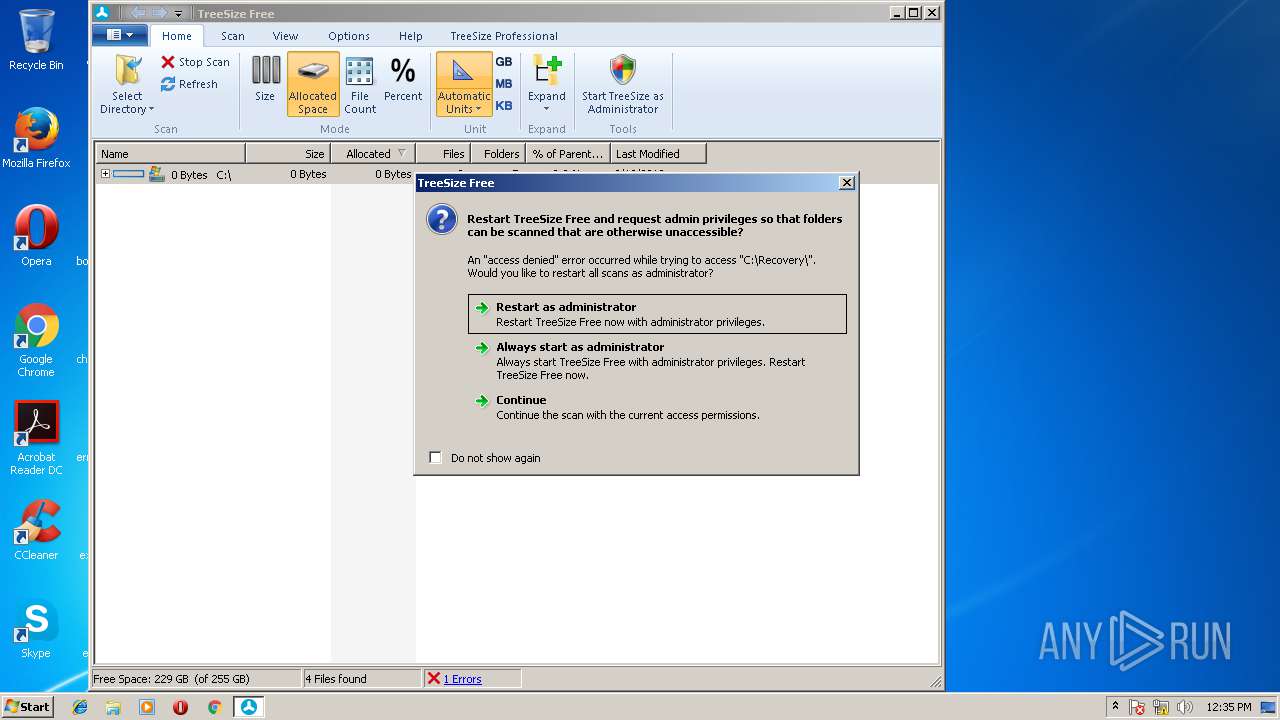1280x720 pixels.
Task: Set unit to MB
Action: [x=504, y=84]
